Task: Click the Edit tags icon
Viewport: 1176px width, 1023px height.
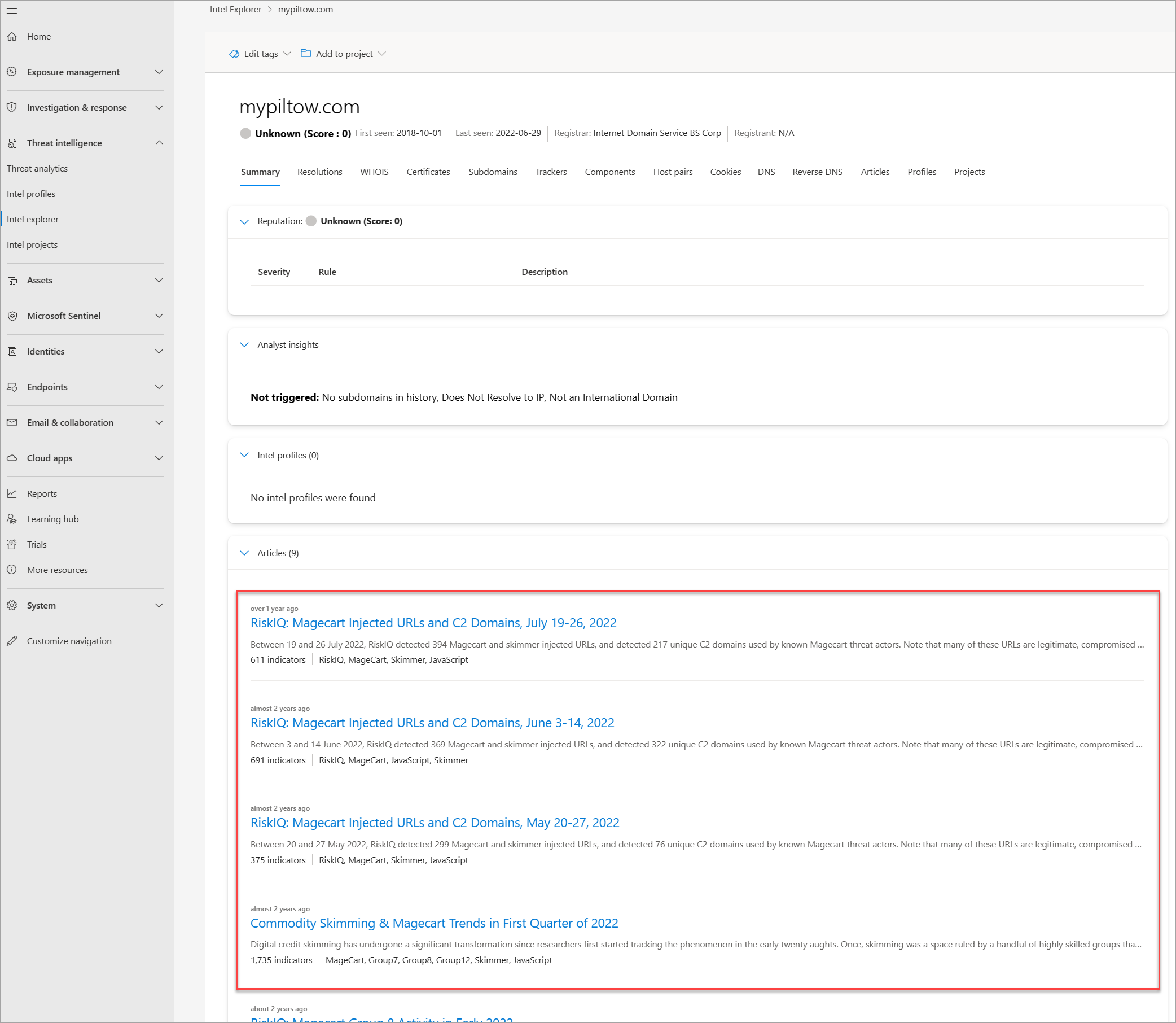Action: click(x=234, y=54)
